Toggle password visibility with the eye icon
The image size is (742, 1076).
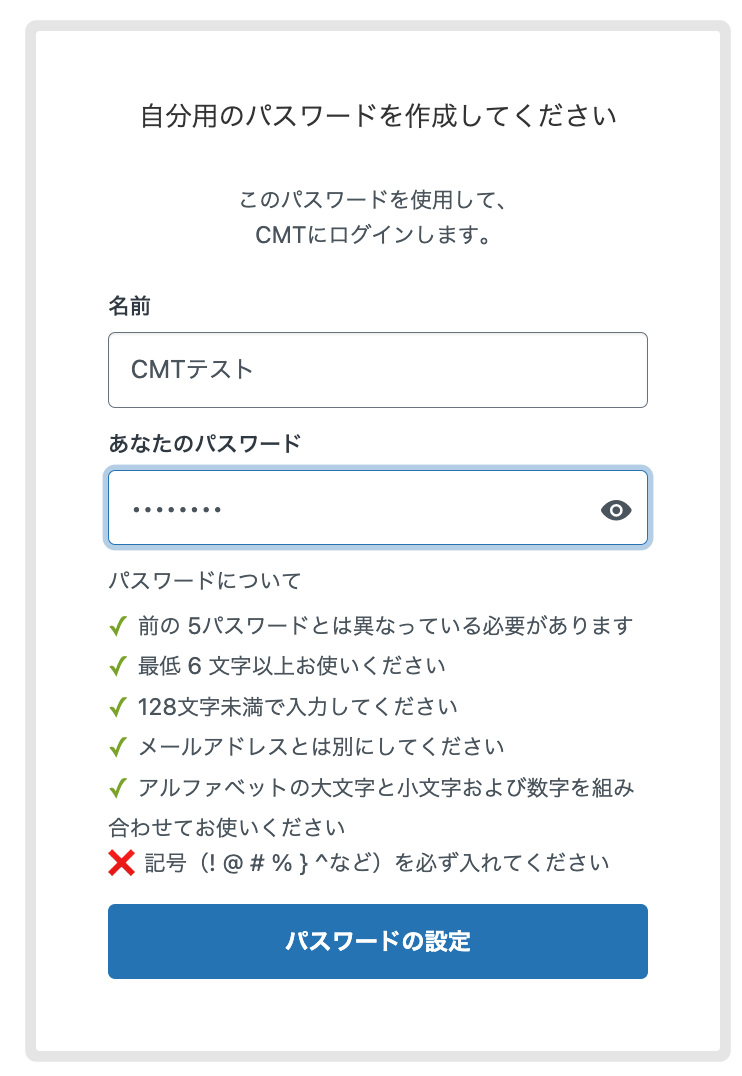point(616,510)
